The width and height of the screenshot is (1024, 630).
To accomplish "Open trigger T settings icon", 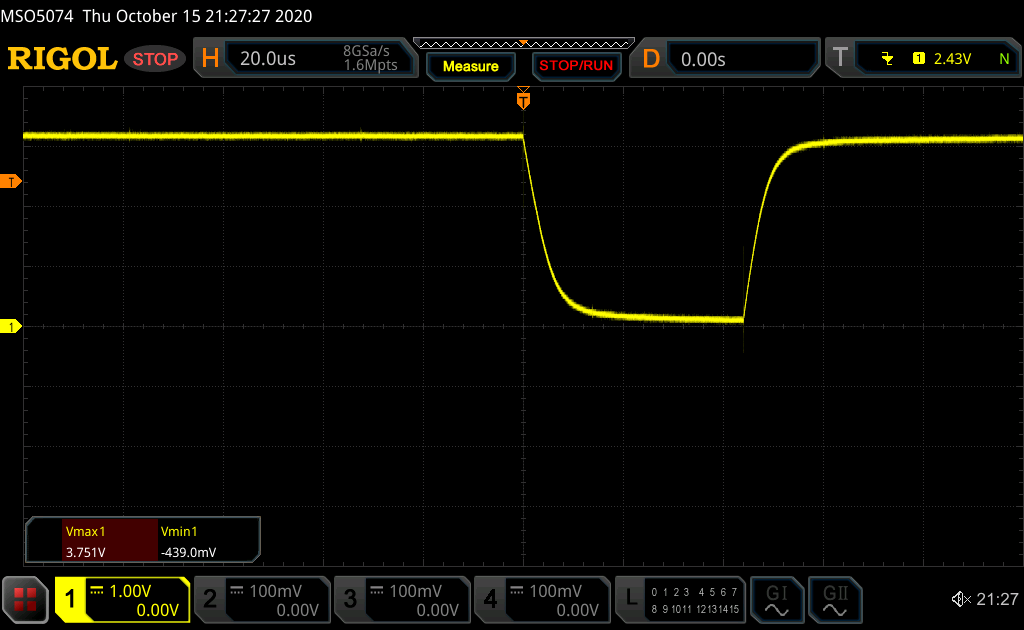I will pyautogui.click(x=840, y=59).
